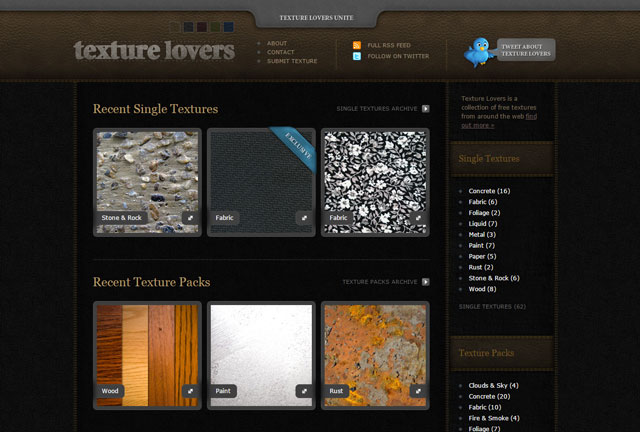Select the Fire & Smoke (4) pack category
This screenshot has height=432, width=640.
(x=494, y=418)
